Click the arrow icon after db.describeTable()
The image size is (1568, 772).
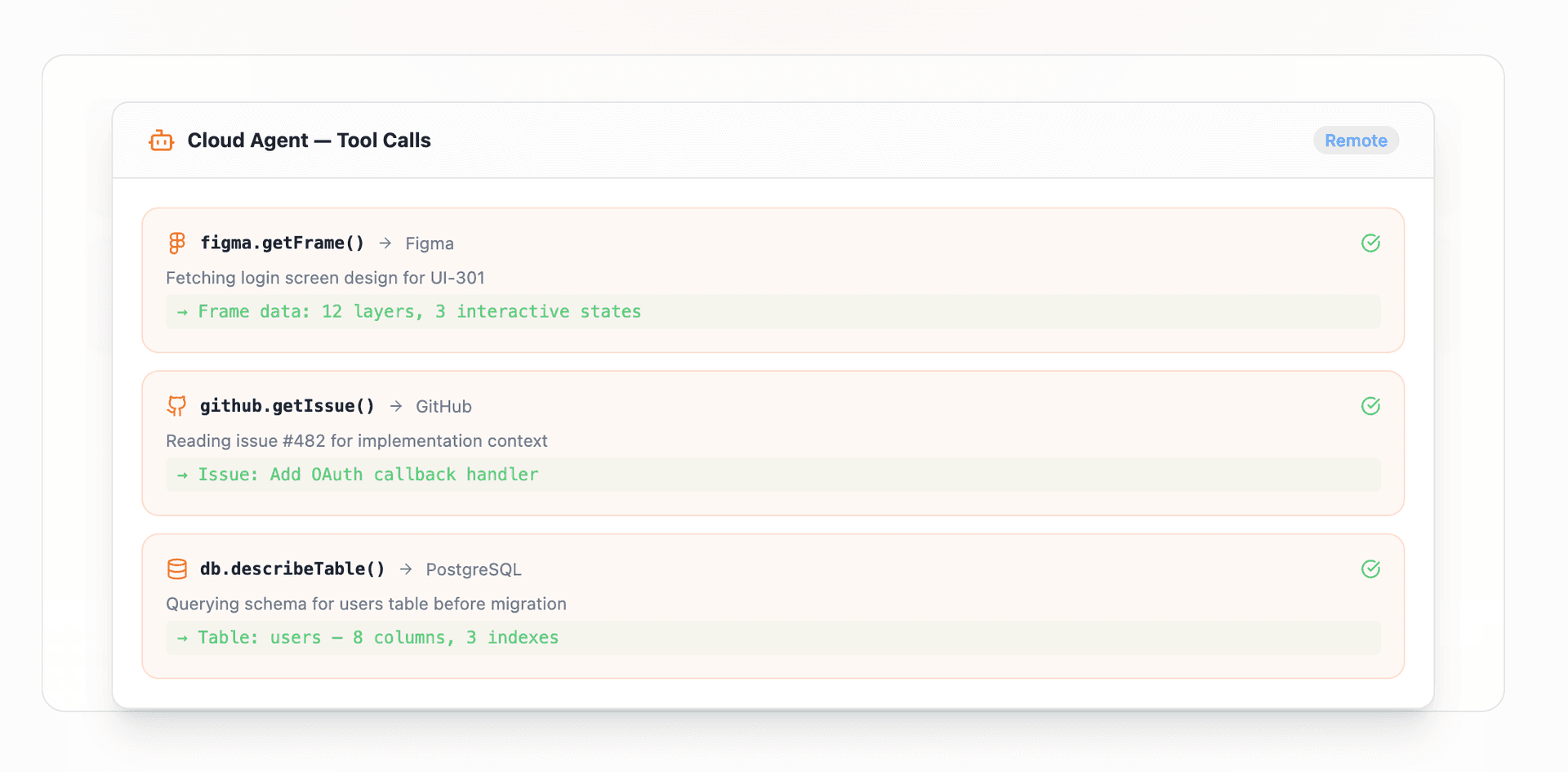pos(405,569)
